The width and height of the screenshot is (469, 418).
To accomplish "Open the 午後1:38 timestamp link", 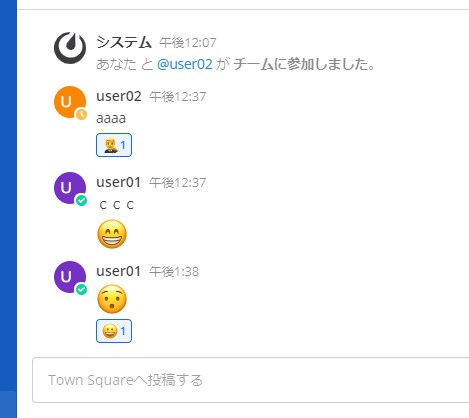I will [174, 272].
